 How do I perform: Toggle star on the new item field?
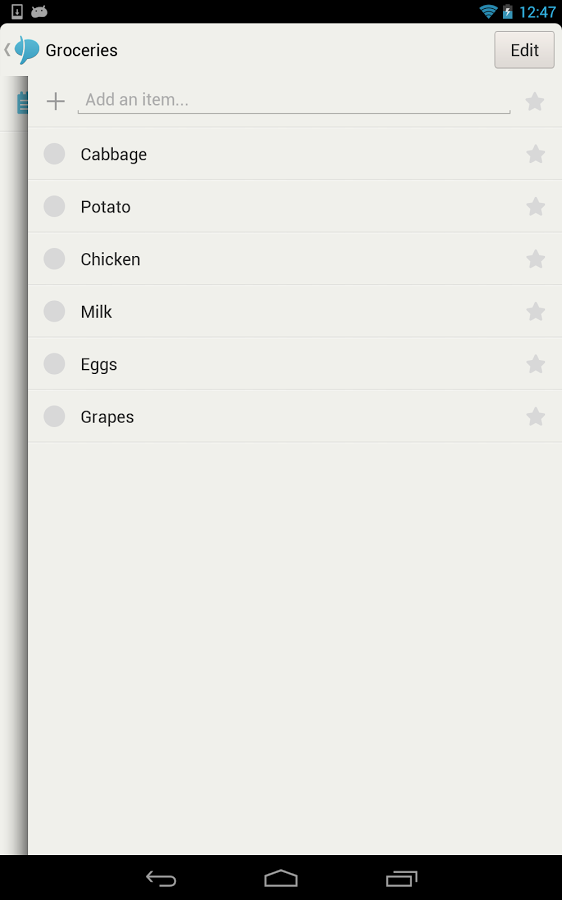tap(534, 102)
